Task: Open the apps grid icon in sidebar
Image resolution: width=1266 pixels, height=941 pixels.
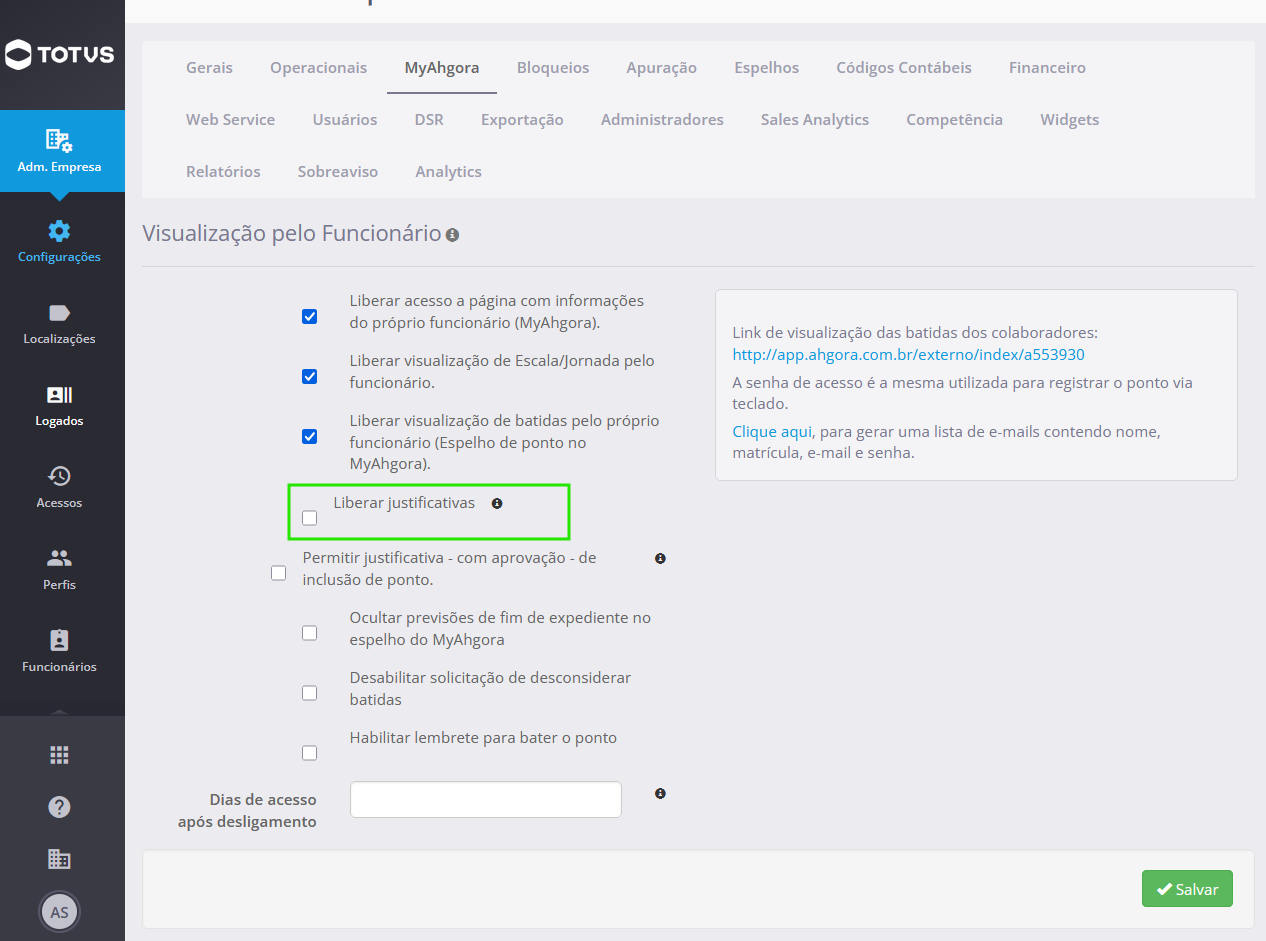Action: [x=59, y=755]
